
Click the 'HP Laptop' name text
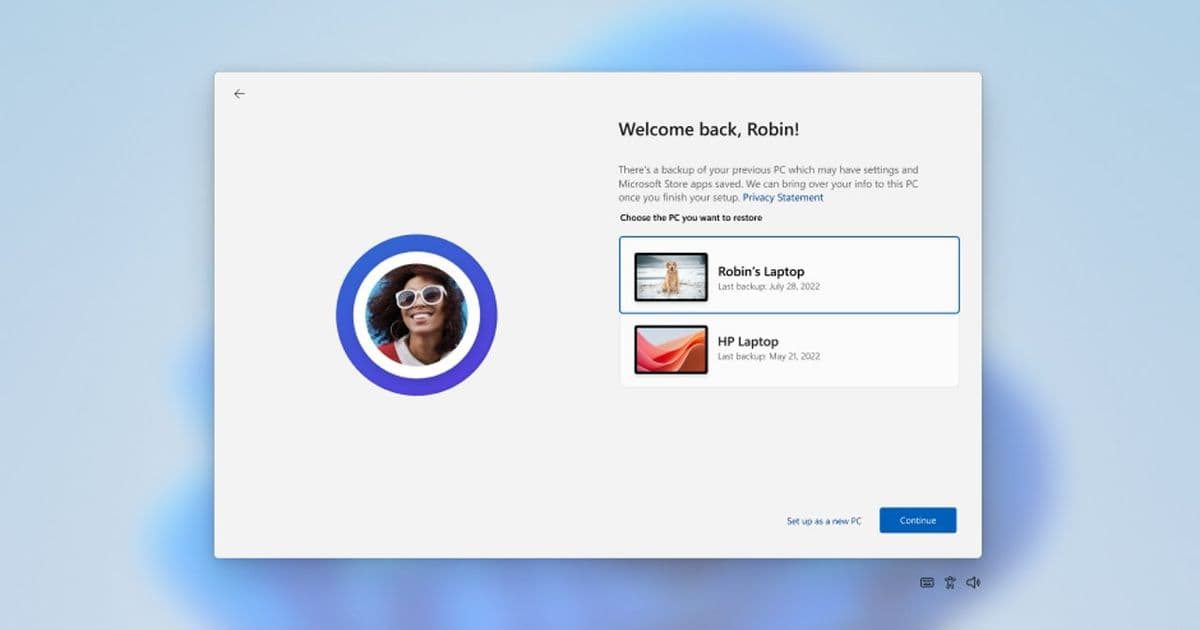(x=748, y=341)
